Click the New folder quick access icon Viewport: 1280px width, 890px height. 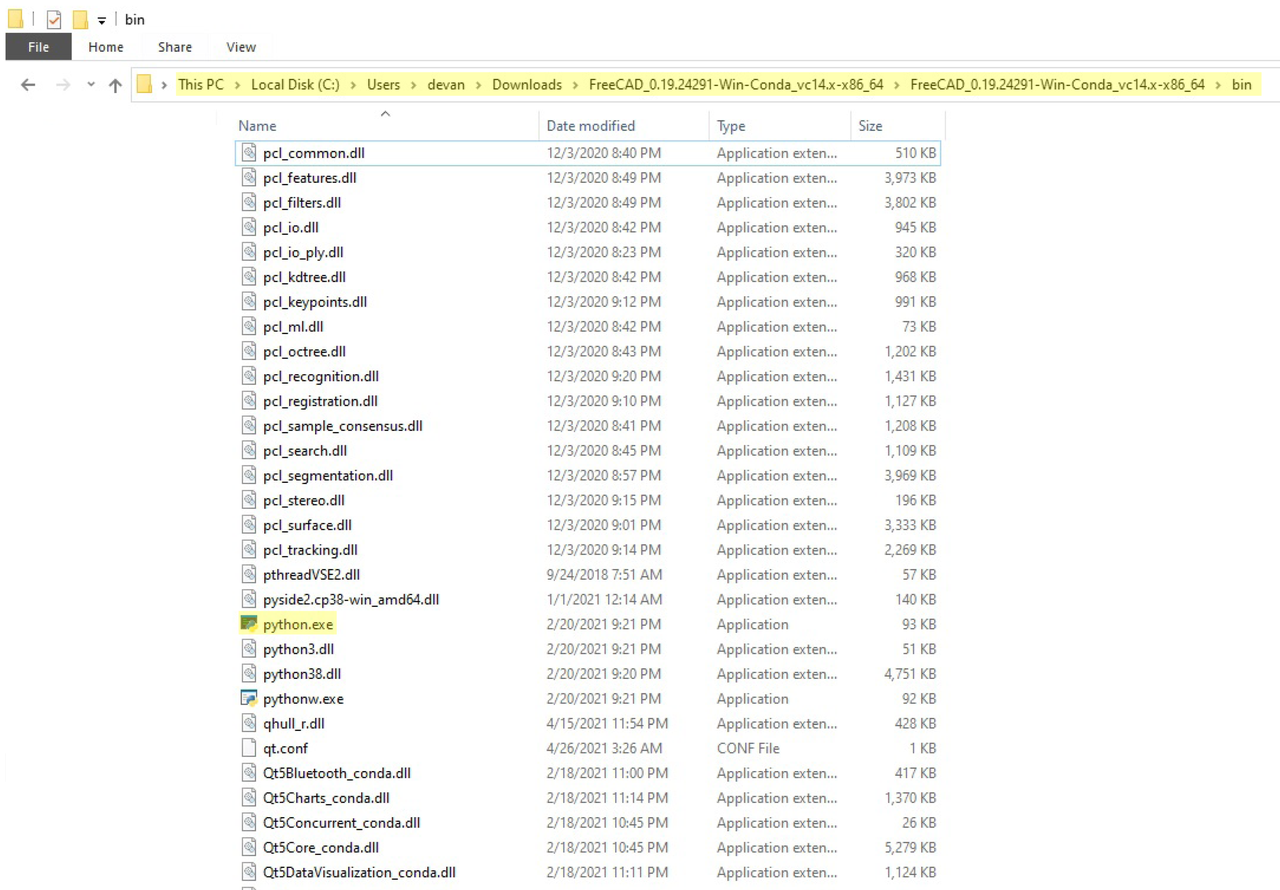point(80,19)
